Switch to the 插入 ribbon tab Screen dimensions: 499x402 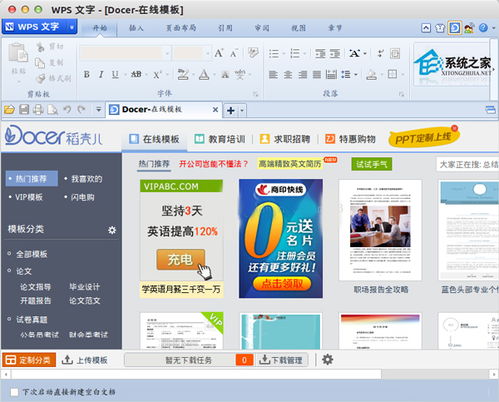coord(136,28)
